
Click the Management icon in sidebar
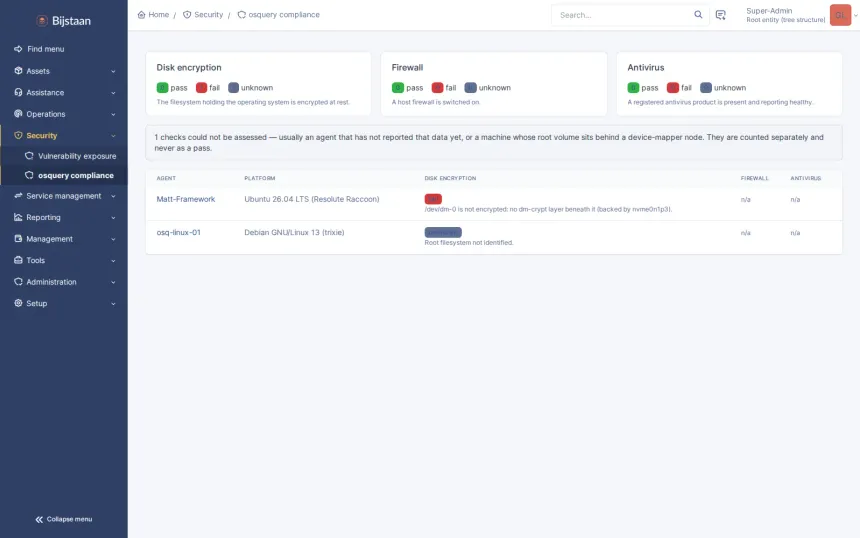(x=18, y=239)
